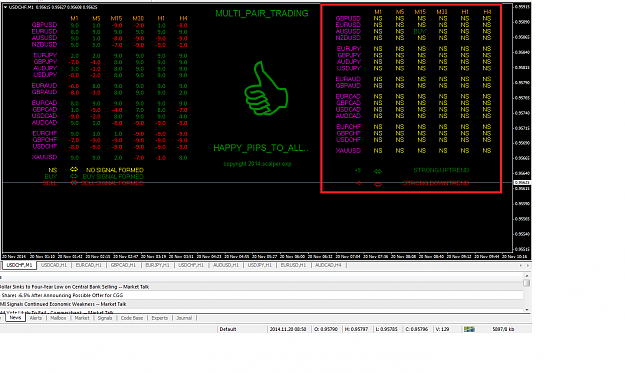Open the Code Base terminal tab

click(x=132, y=318)
